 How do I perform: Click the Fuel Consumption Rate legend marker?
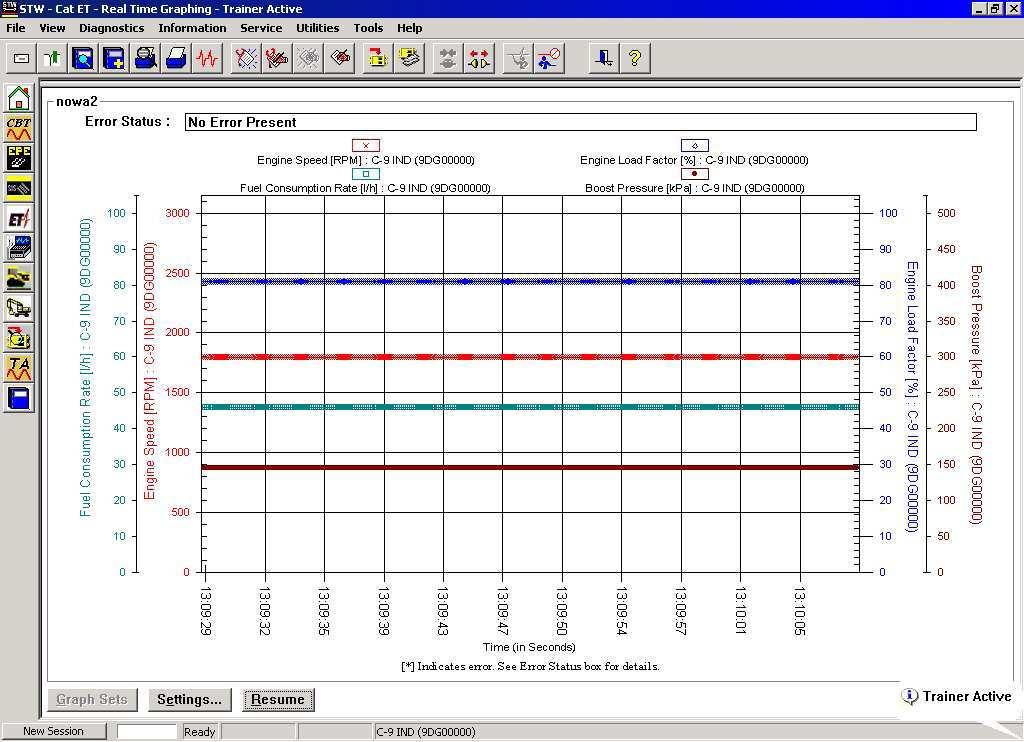point(366,174)
